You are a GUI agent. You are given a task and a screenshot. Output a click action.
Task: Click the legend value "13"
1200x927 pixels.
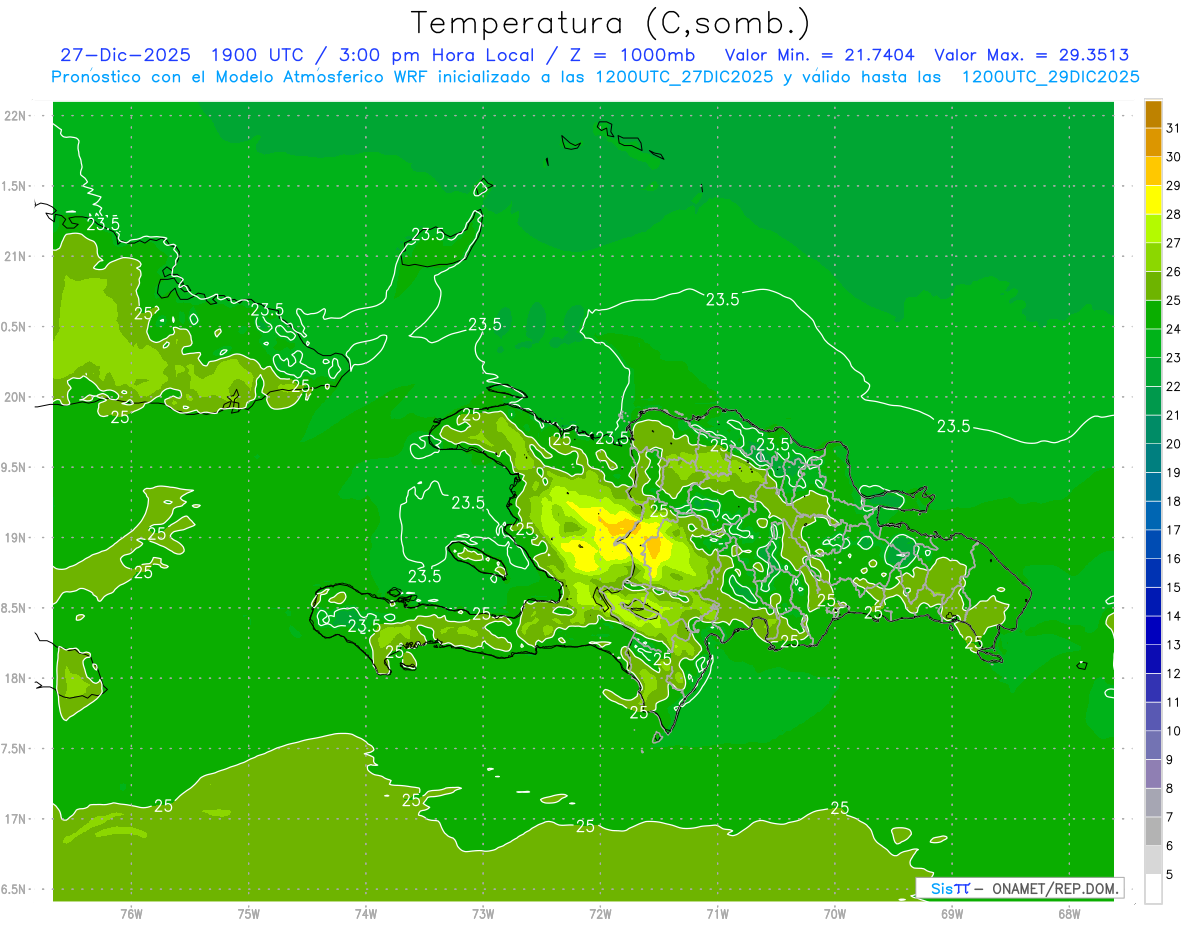pyautogui.click(x=1173, y=645)
